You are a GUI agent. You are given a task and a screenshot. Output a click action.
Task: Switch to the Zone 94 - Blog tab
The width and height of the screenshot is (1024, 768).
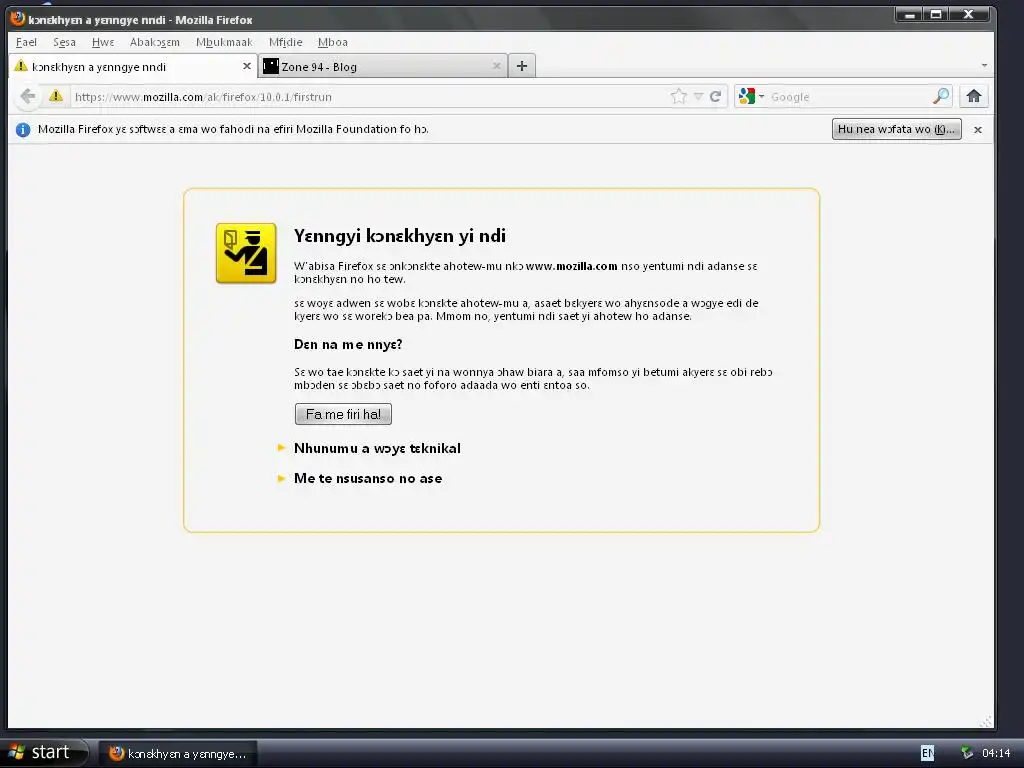coord(383,66)
